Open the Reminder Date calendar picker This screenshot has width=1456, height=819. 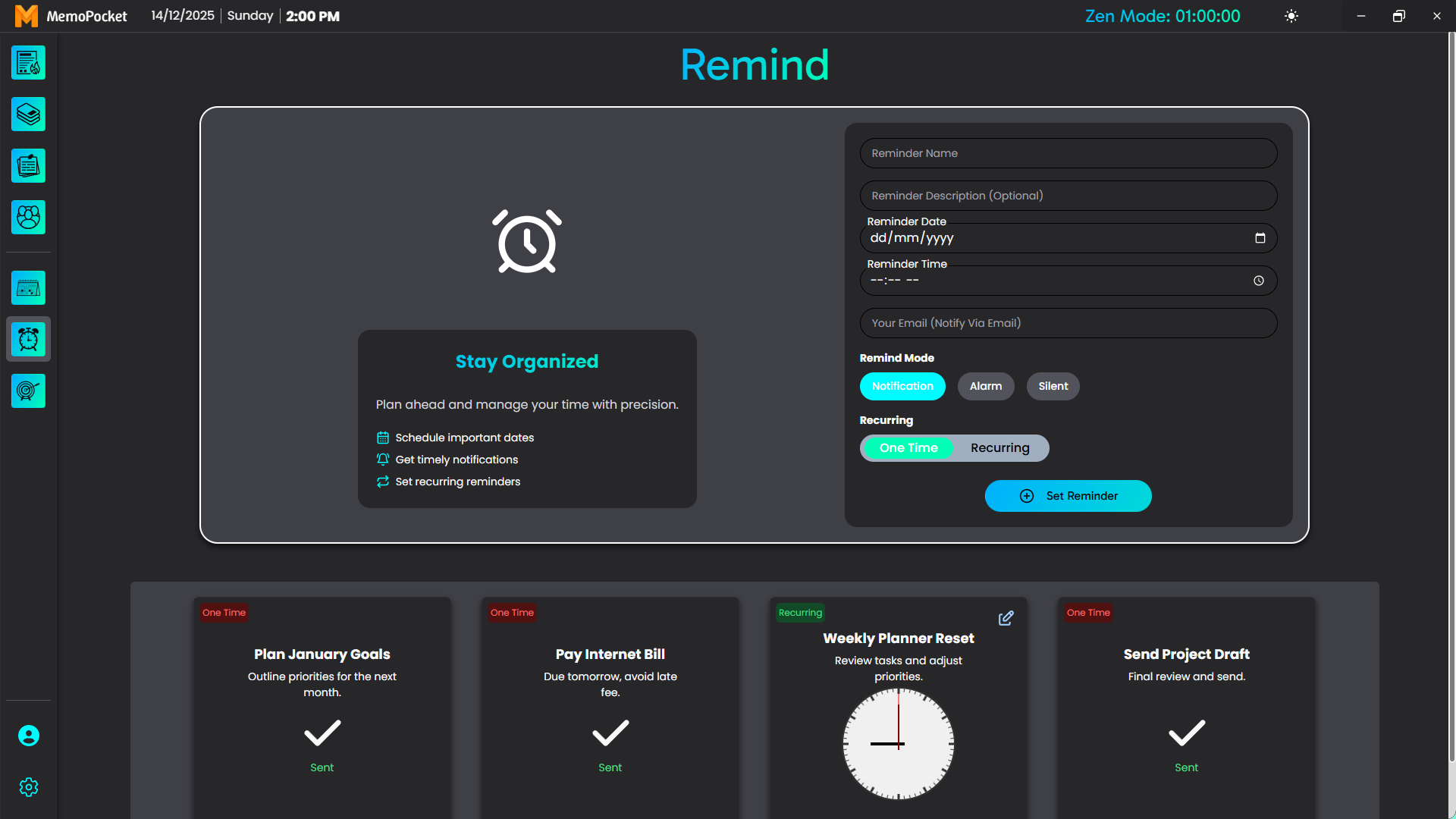1260,238
